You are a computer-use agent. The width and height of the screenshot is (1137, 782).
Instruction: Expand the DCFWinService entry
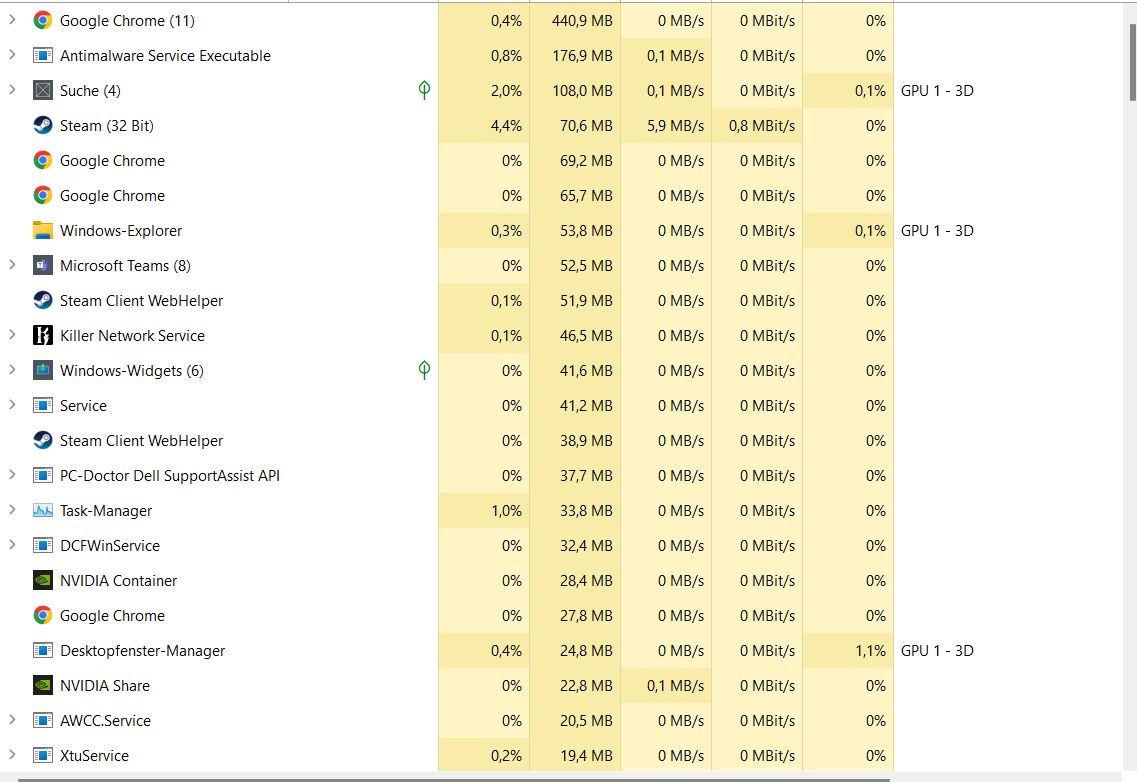click(x=12, y=545)
